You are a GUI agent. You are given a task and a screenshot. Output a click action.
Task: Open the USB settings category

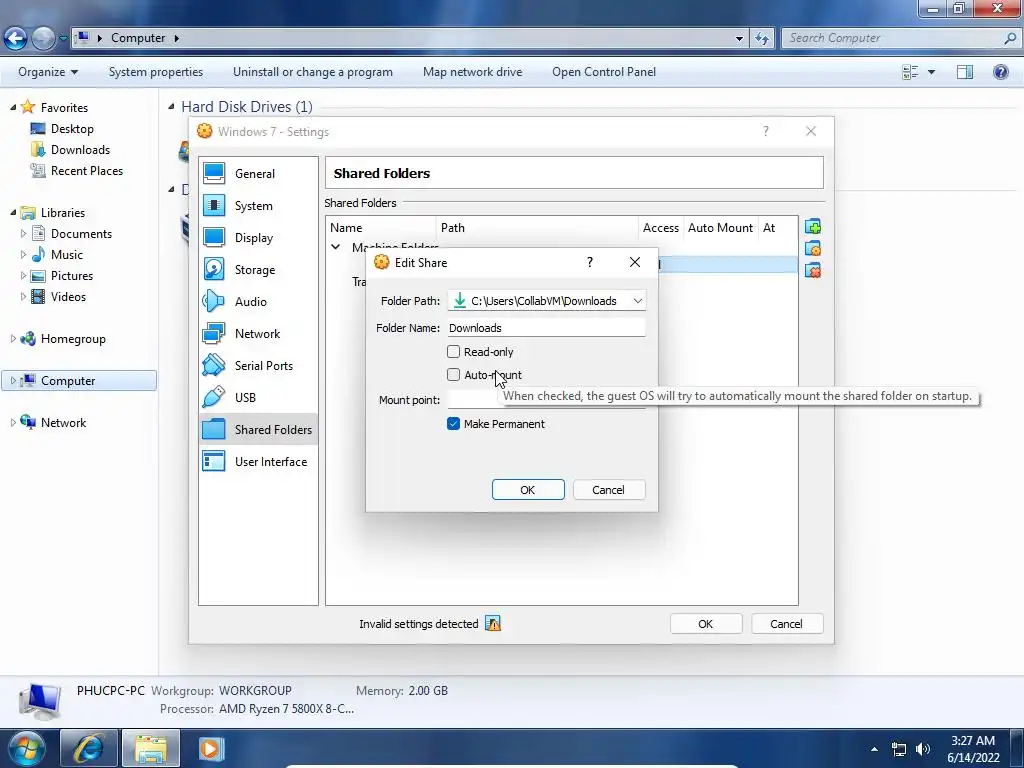[259, 398]
